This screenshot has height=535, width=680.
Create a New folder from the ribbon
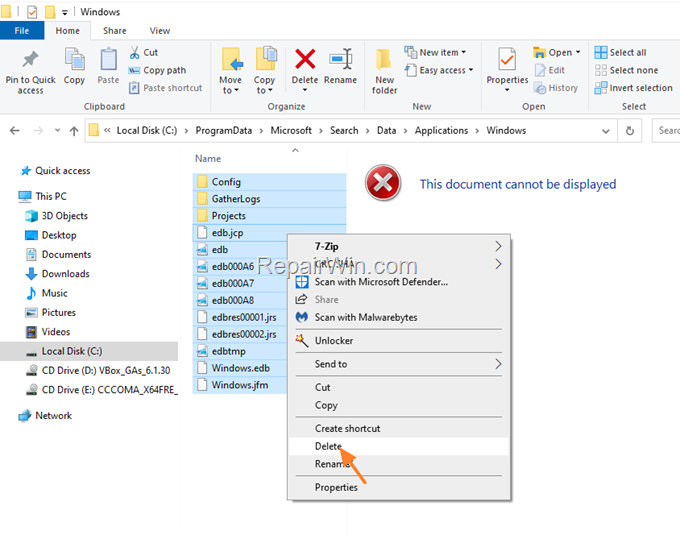coord(384,72)
